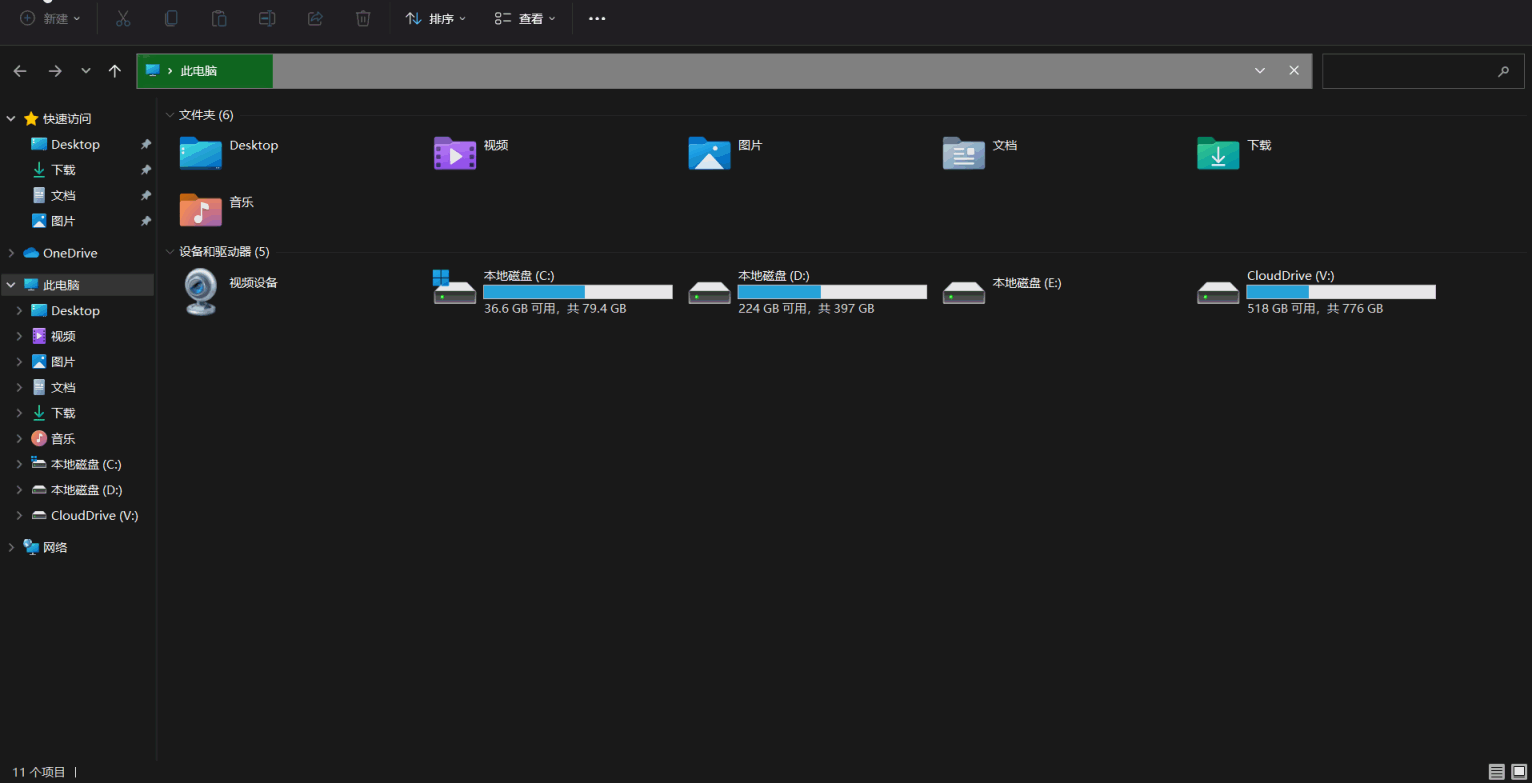
Task: Switch to details view in status bar
Action: tap(1496, 771)
